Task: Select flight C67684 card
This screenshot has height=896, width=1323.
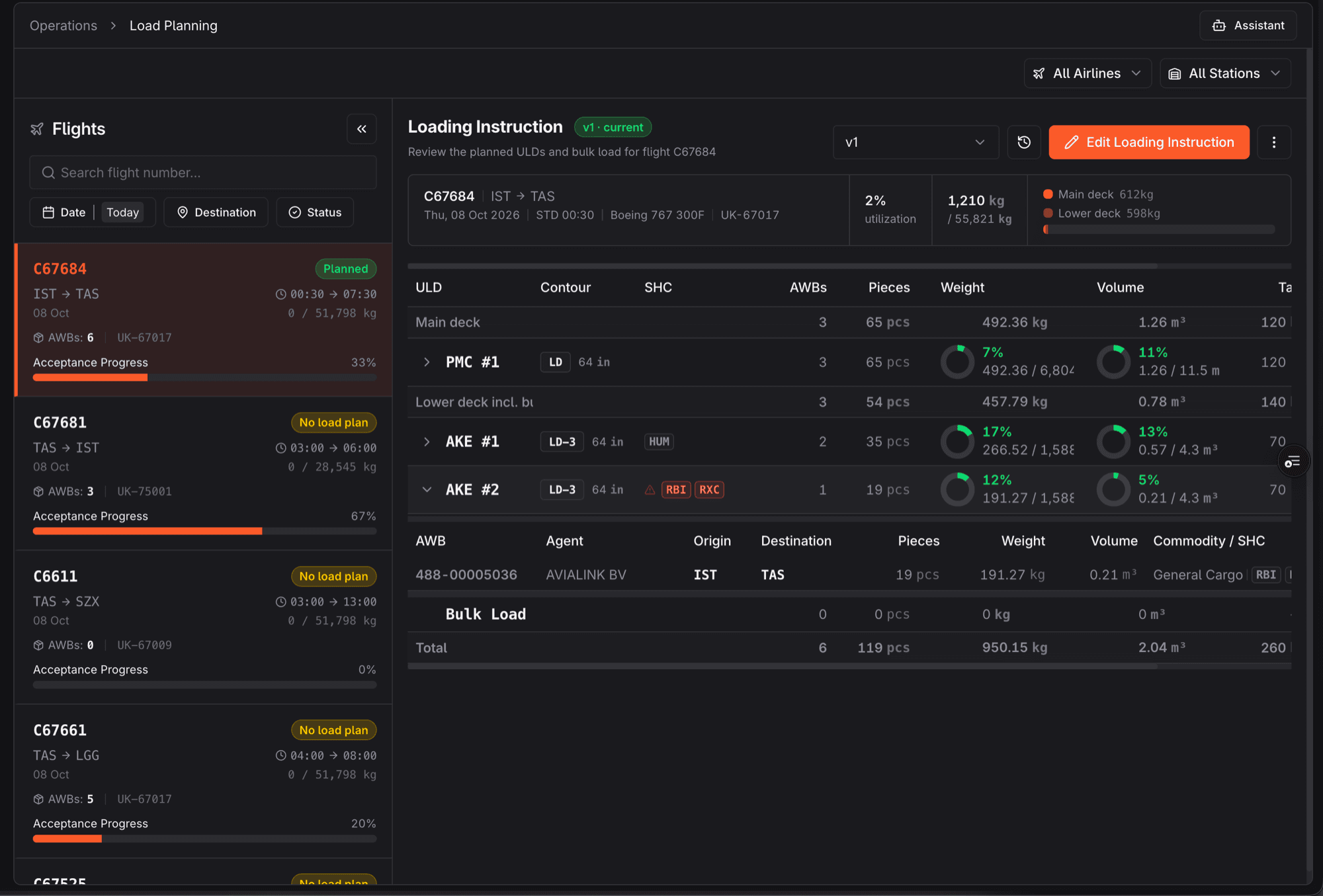Action: pyautogui.click(x=204, y=320)
